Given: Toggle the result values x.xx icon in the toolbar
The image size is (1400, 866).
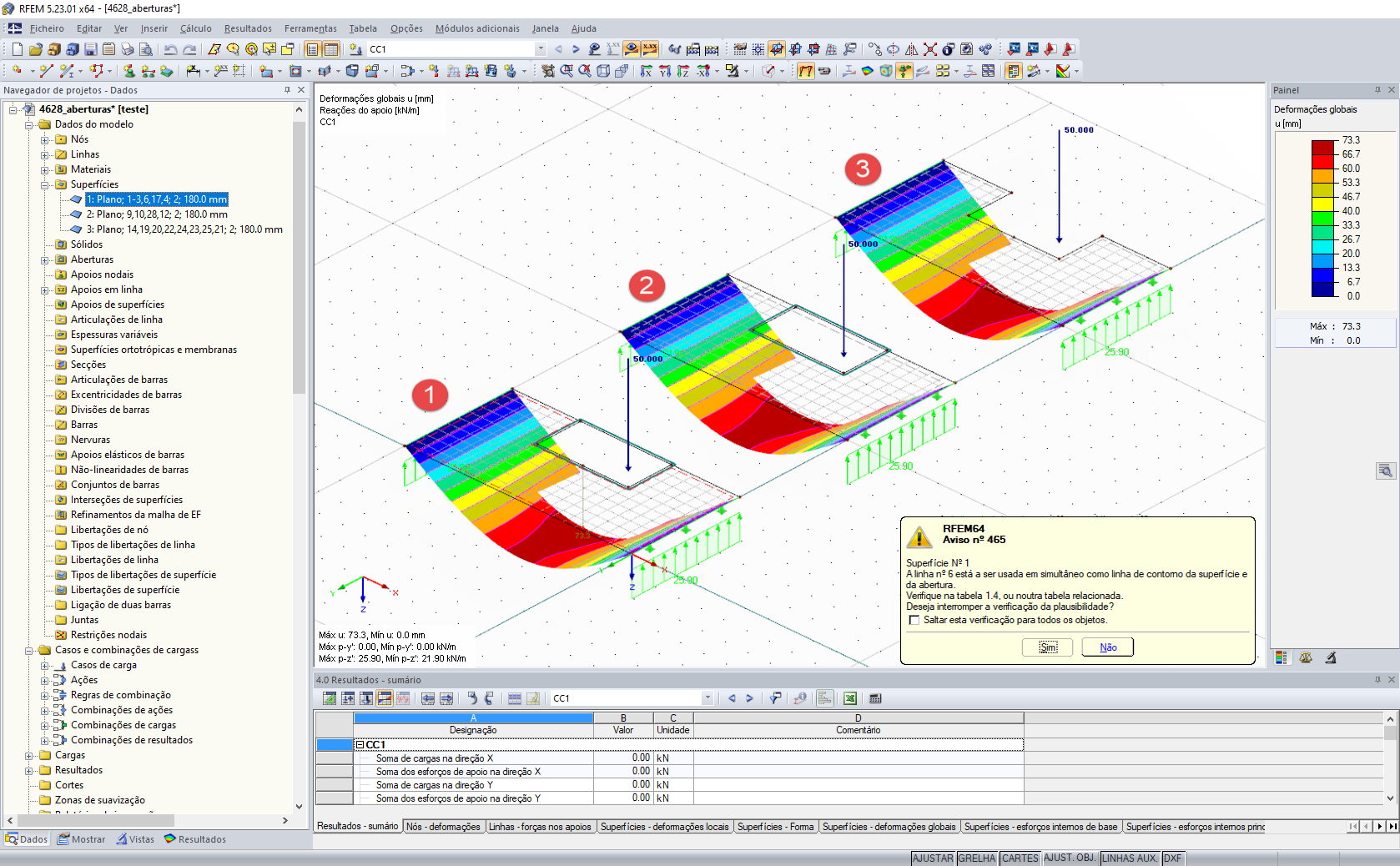Looking at the screenshot, I should click(x=650, y=49).
